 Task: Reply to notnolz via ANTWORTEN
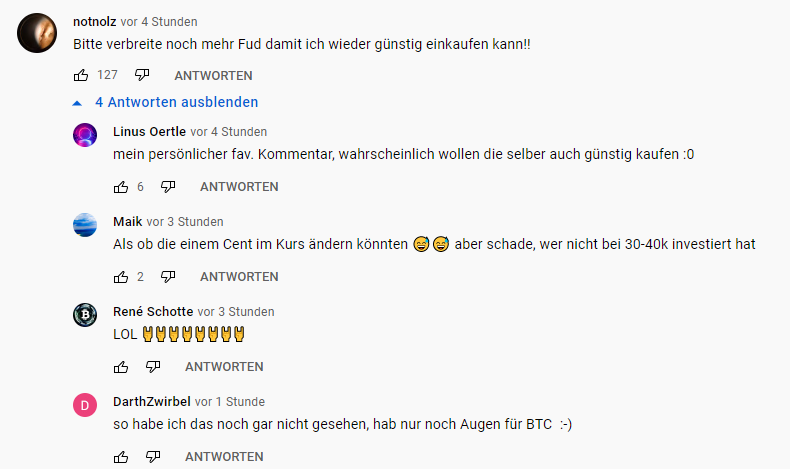coord(214,76)
